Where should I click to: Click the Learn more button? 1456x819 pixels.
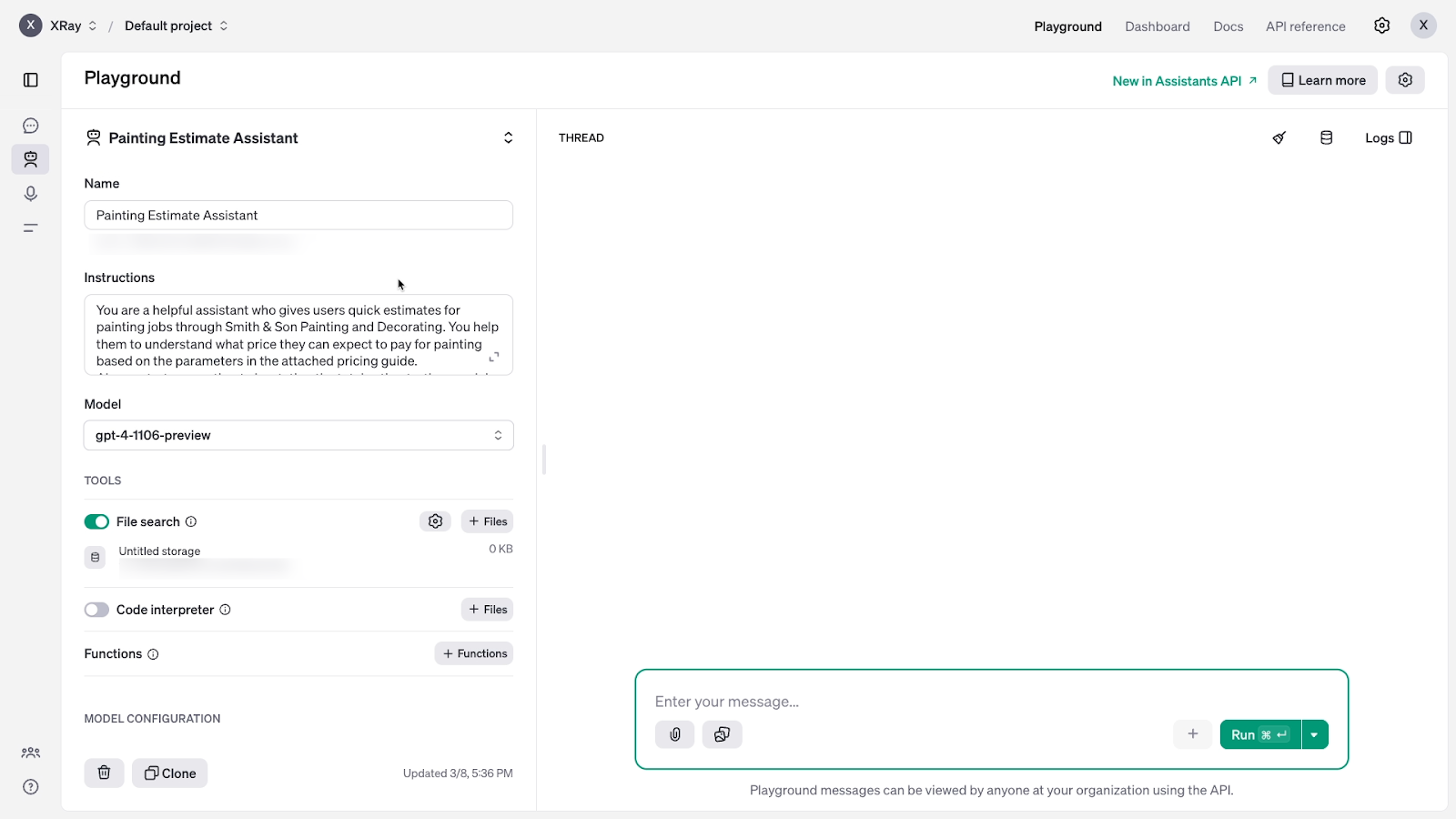click(x=1323, y=80)
